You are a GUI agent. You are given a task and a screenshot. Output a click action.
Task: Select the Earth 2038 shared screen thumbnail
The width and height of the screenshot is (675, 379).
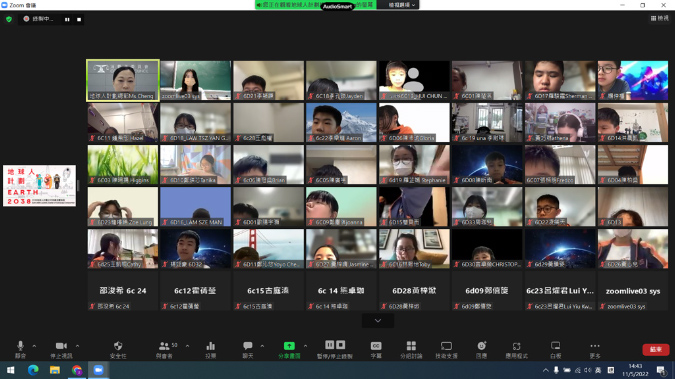pos(40,186)
